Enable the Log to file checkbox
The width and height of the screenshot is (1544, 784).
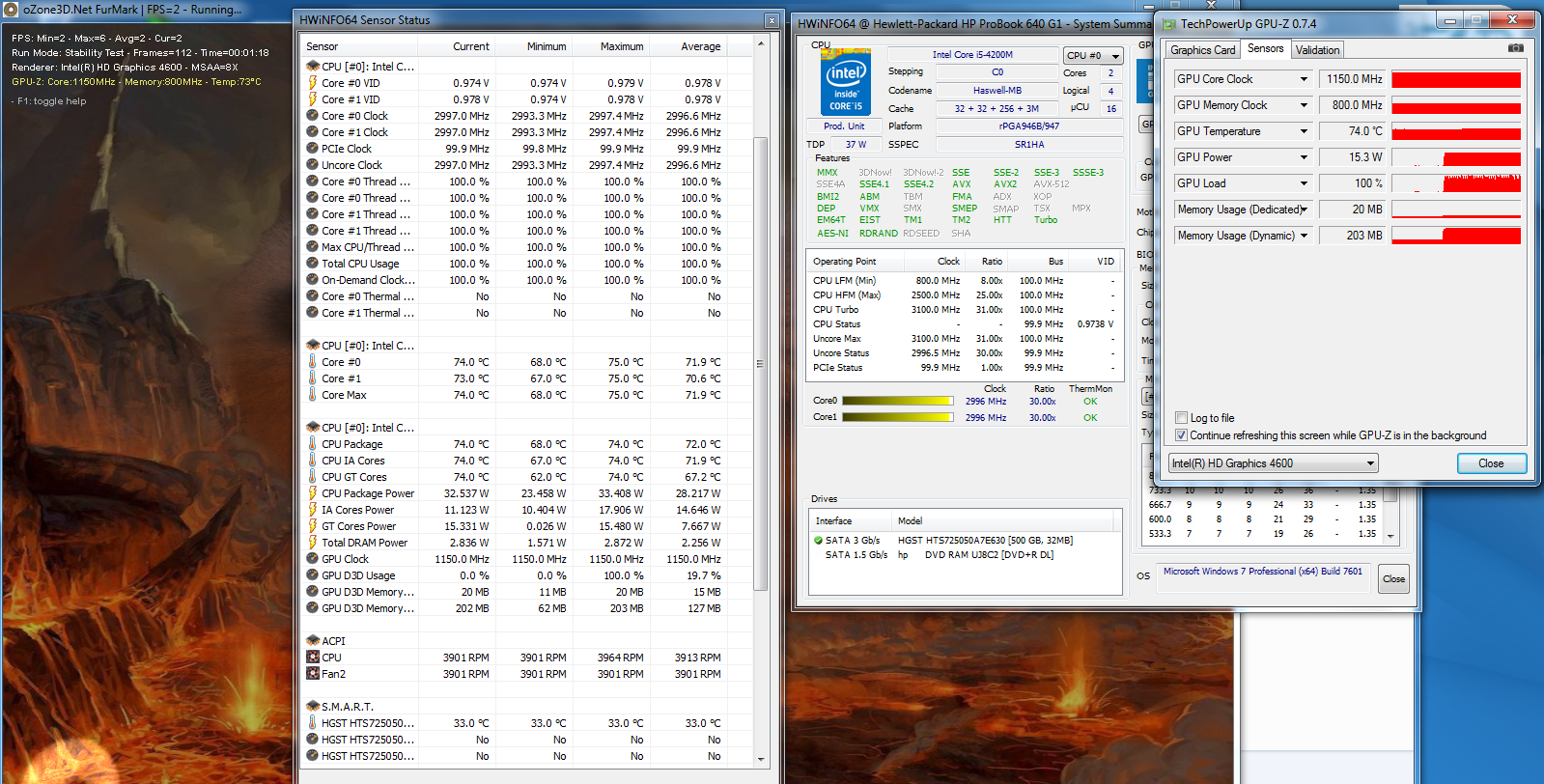click(1181, 418)
